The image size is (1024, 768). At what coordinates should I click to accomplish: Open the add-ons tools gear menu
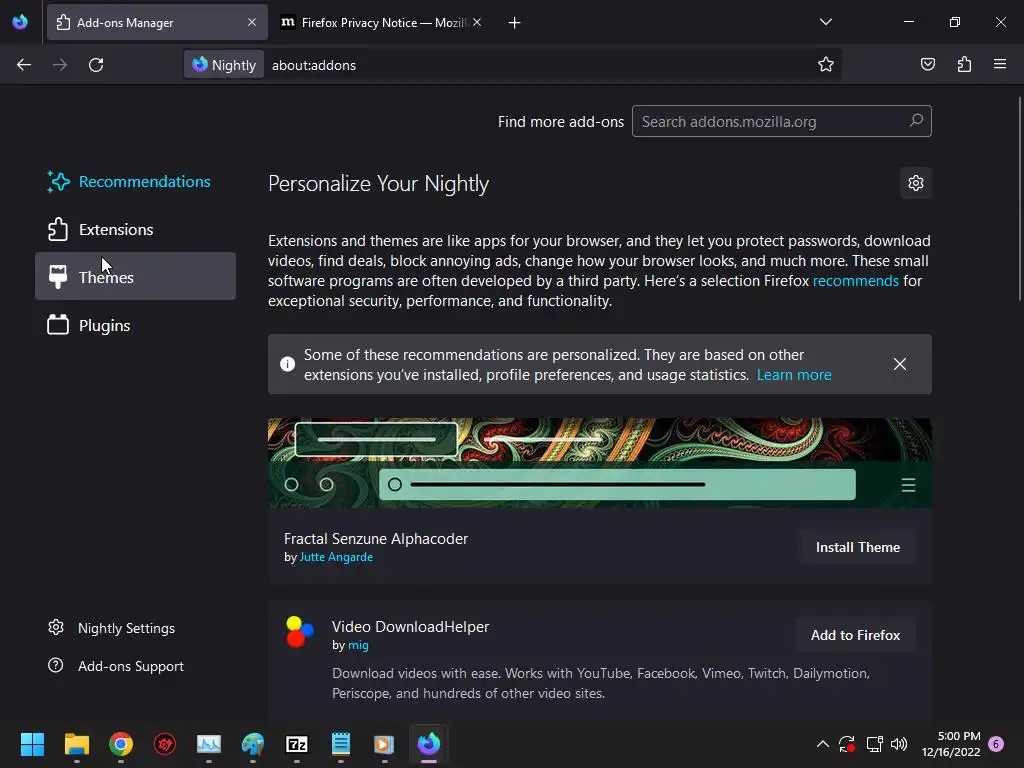point(916,183)
